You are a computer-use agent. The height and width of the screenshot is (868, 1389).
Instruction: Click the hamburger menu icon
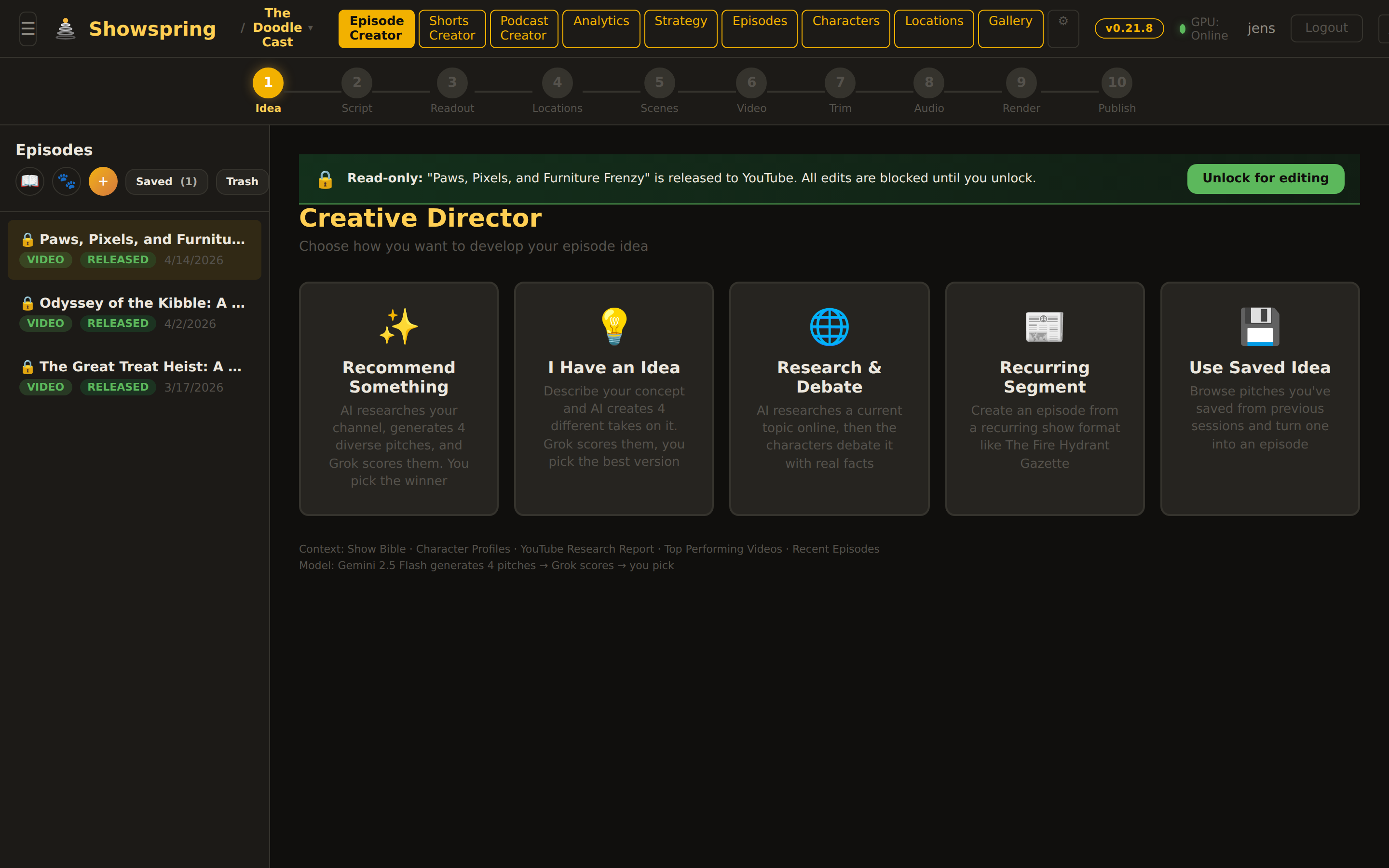27,28
